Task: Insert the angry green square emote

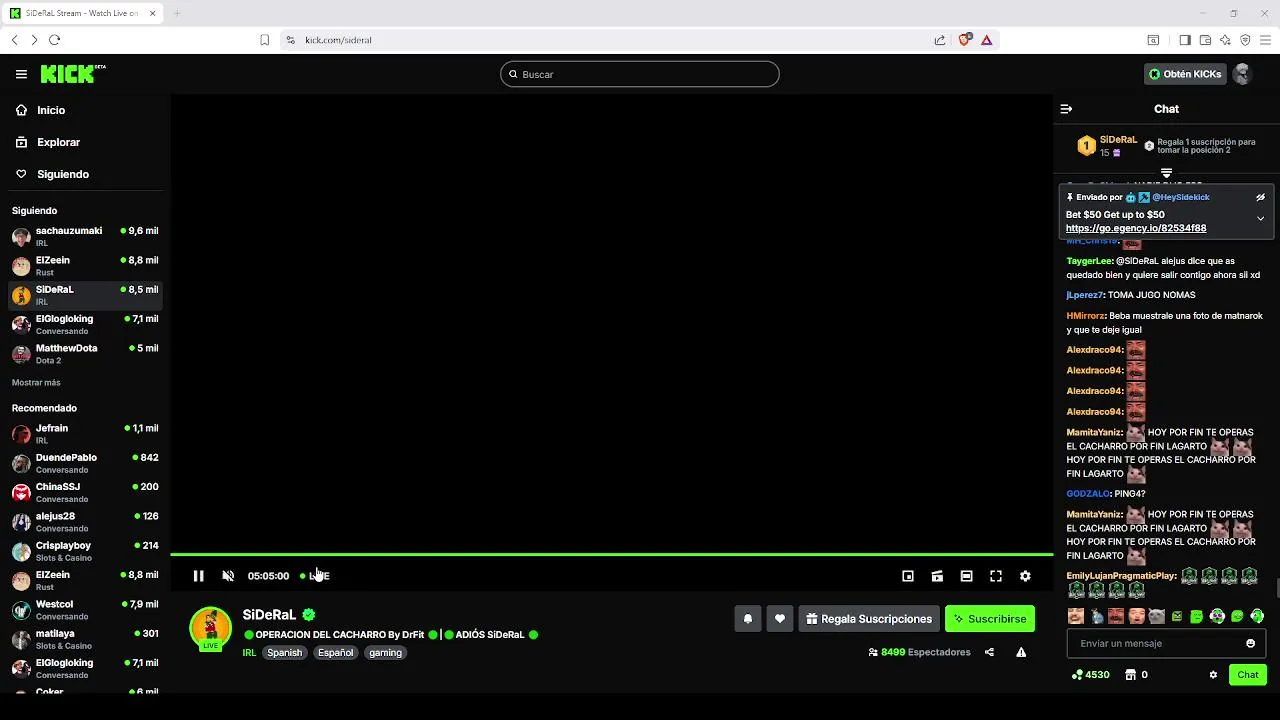Action: point(1176,616)
